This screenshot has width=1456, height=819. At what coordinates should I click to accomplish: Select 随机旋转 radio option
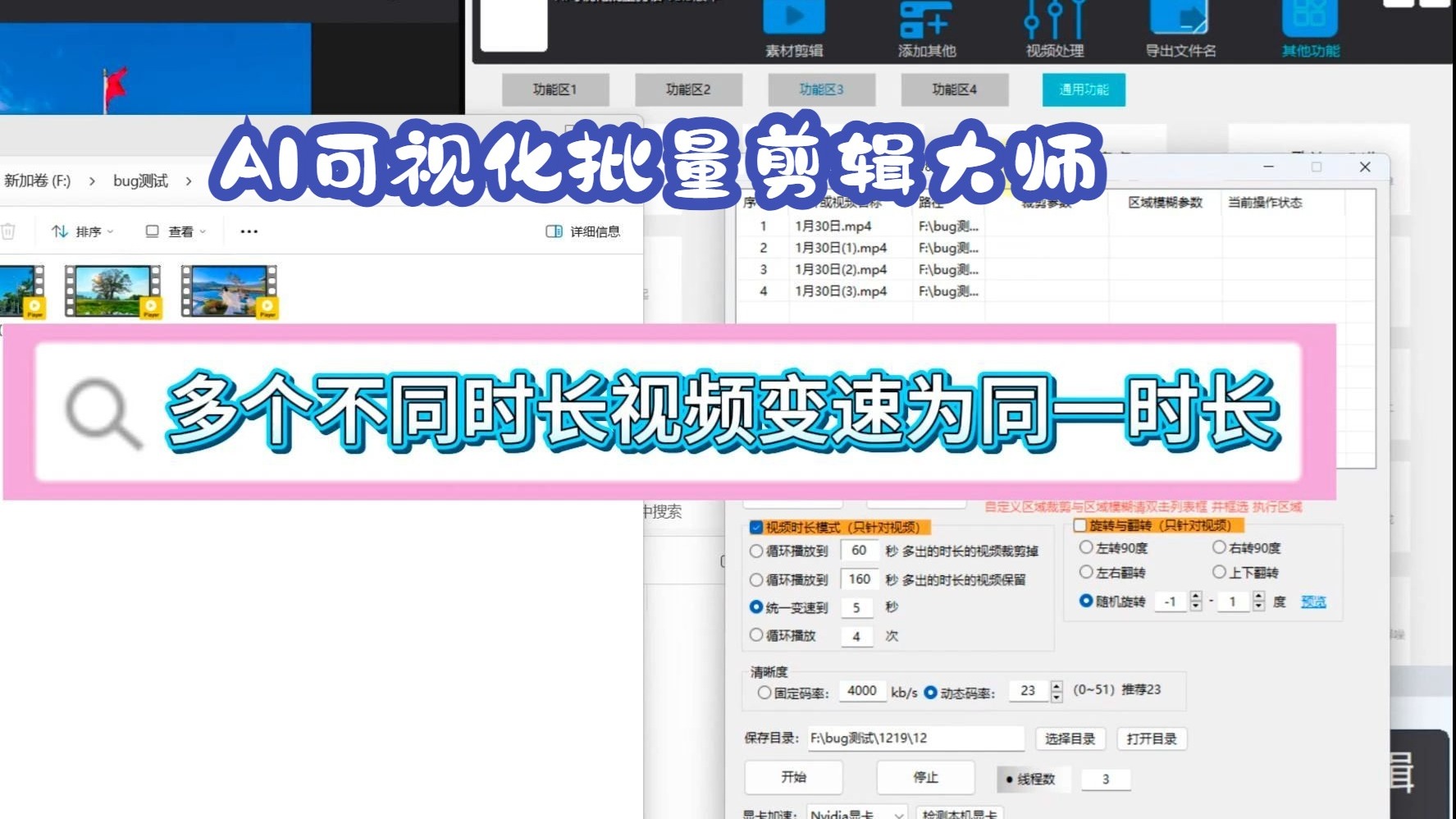pos(1086,602)
